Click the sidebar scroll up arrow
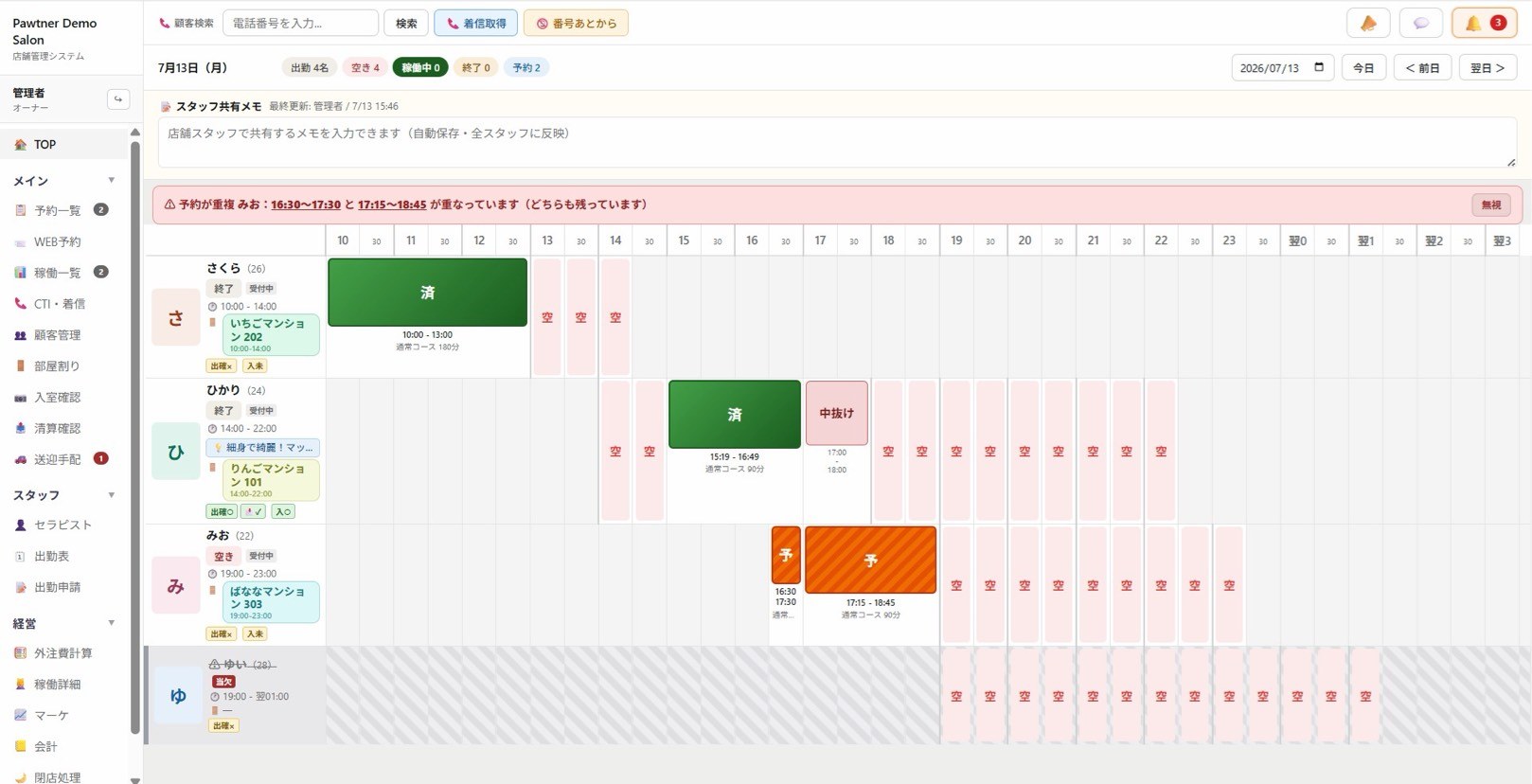Image resolution: width=1532 pixels, height=784 pixels. click(135, 132)
